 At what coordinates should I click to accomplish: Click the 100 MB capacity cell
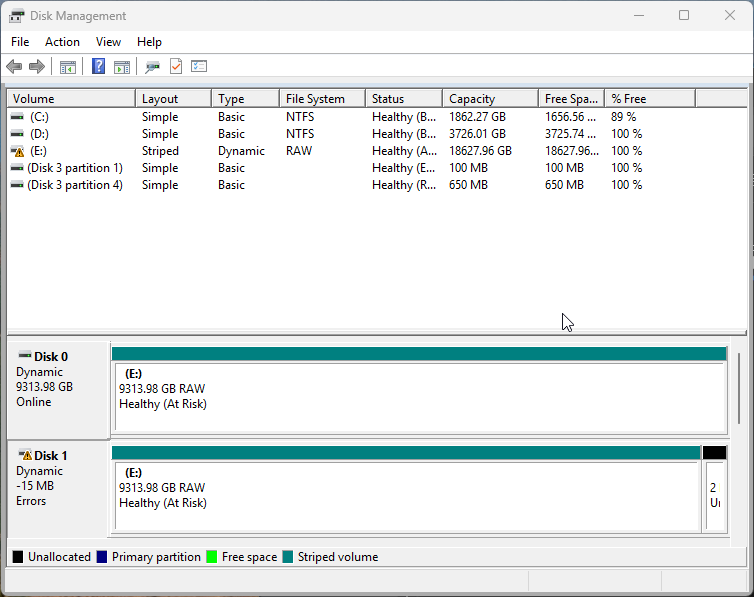468,168
